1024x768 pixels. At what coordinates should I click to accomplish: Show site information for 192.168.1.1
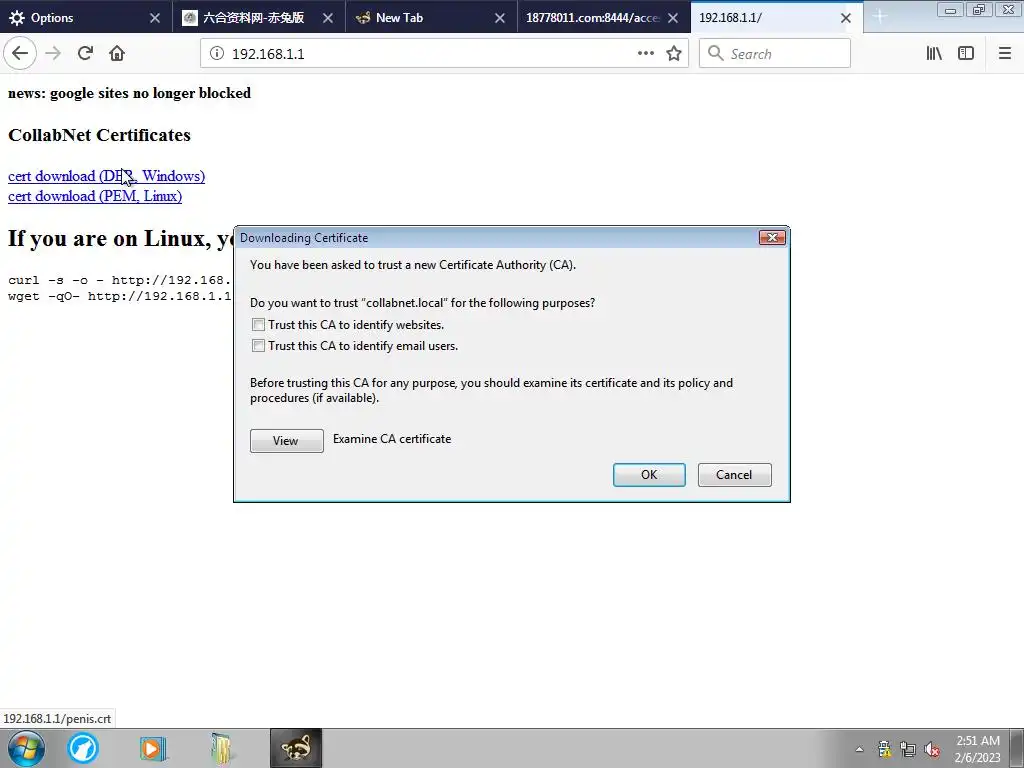tap(217, 54)
